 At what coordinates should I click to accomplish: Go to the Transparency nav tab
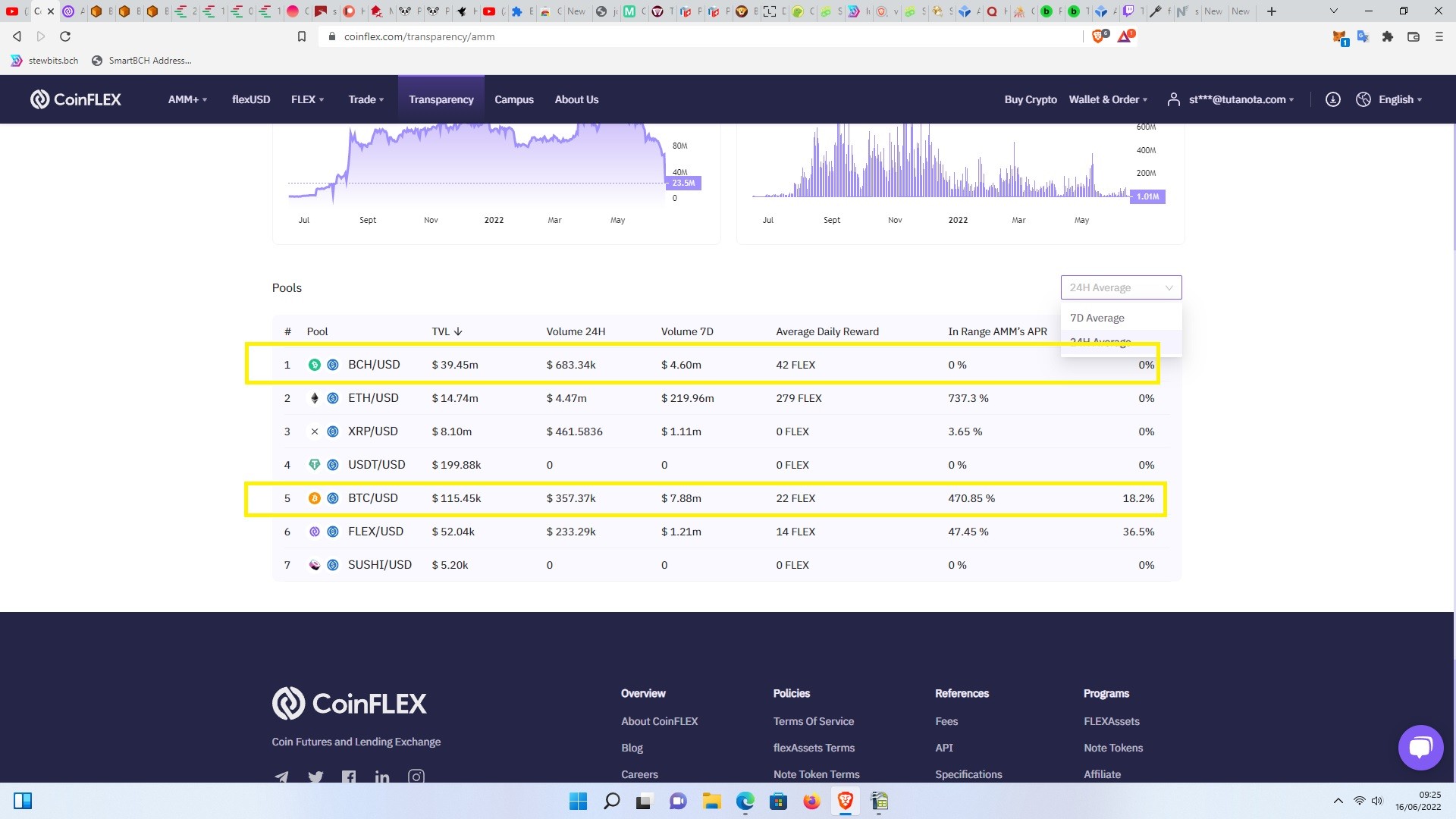coord(441,99)
